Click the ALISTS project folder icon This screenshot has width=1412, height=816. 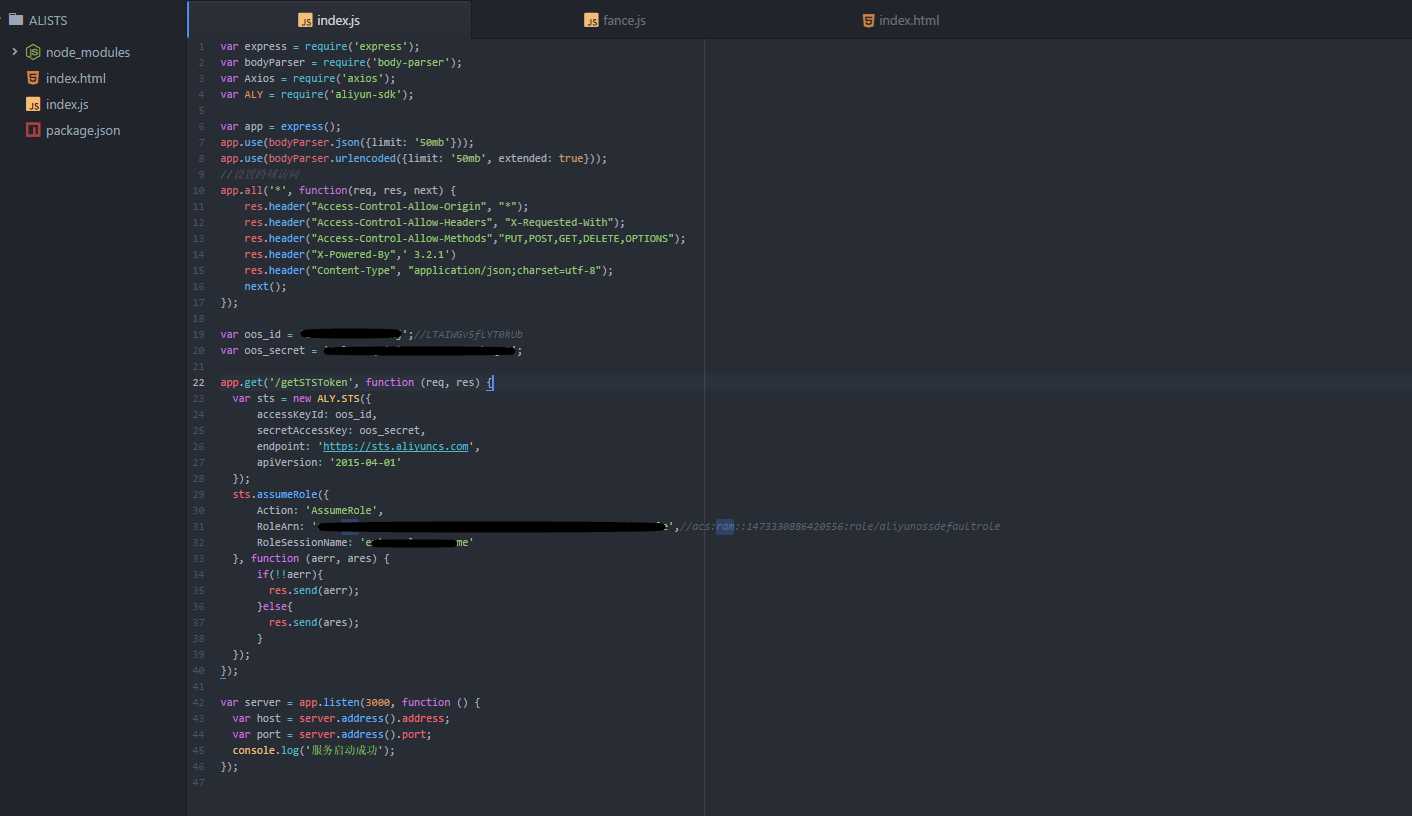tap(15, 19)
